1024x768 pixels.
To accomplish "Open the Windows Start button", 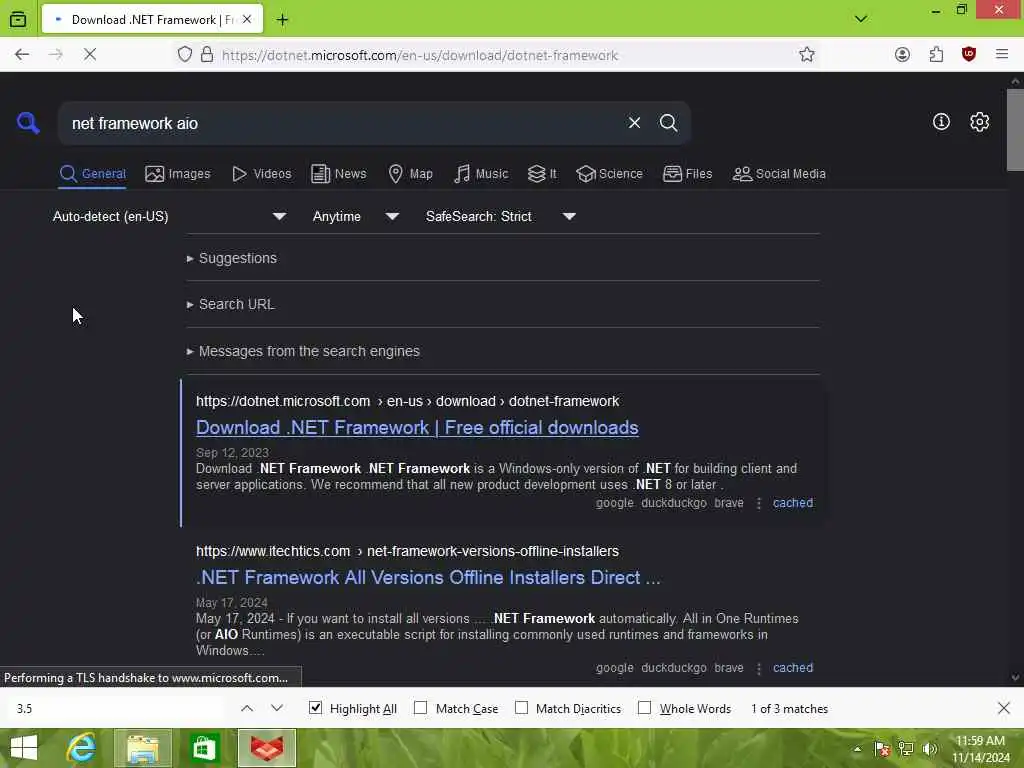I will pos(24,748).
